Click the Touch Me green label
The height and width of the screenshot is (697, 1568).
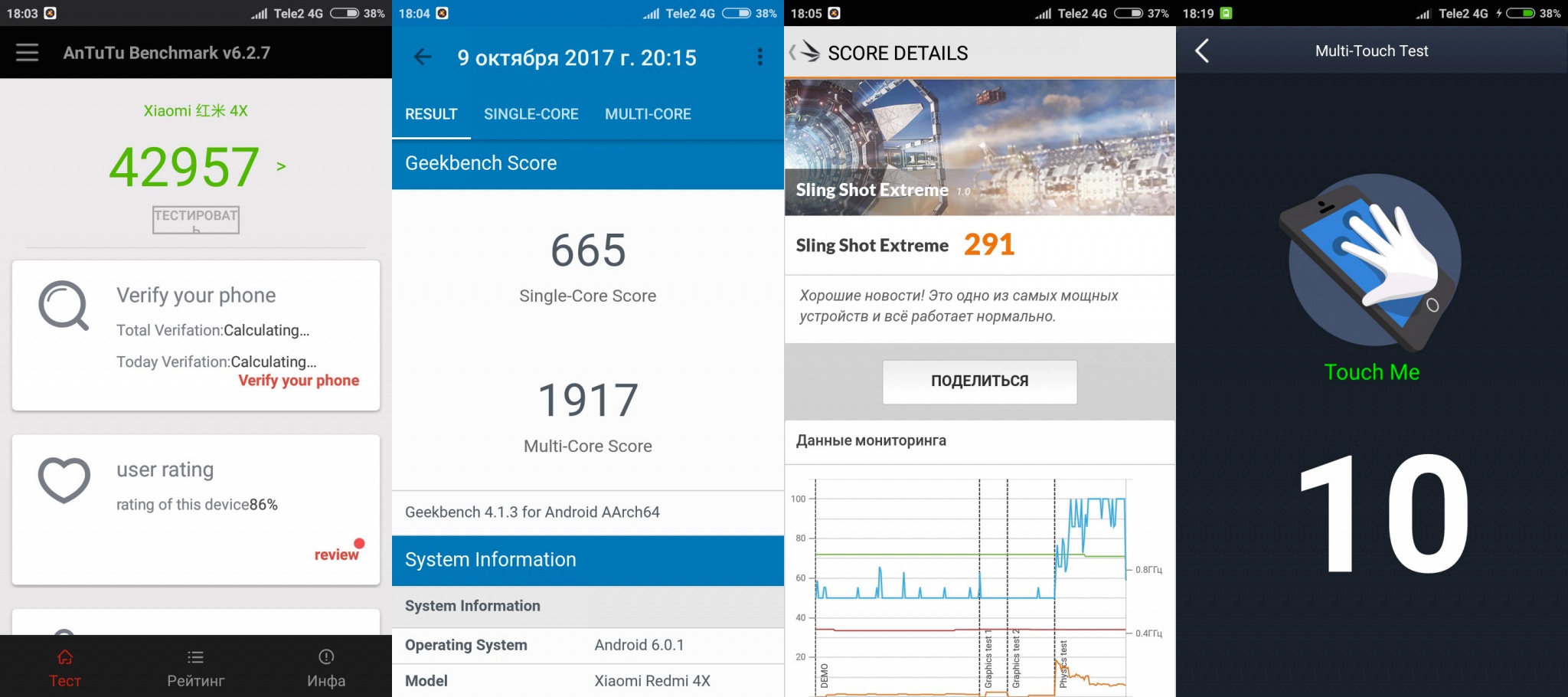point(1372,372)
